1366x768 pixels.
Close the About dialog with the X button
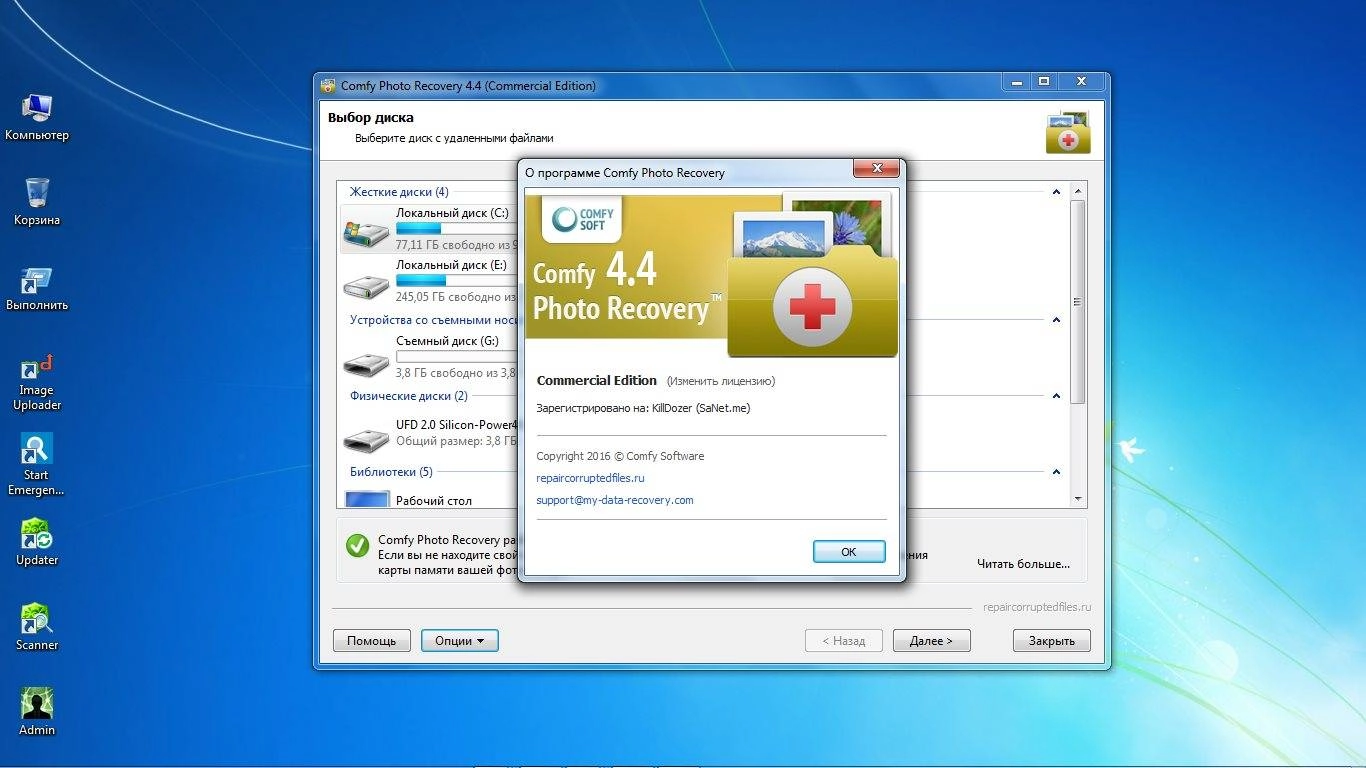pos(876,168)
